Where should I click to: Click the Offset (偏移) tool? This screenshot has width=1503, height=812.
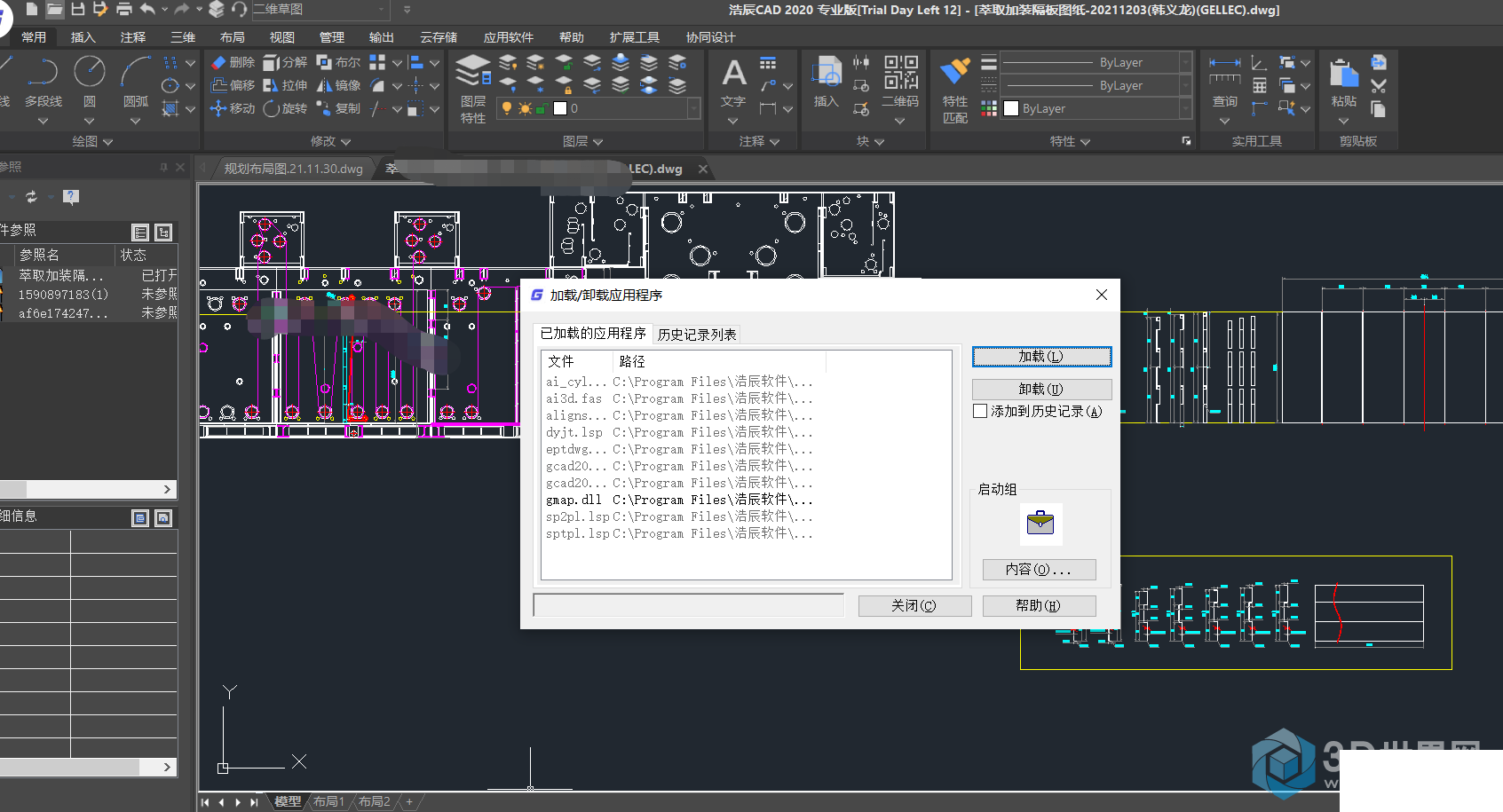(233, 85)
